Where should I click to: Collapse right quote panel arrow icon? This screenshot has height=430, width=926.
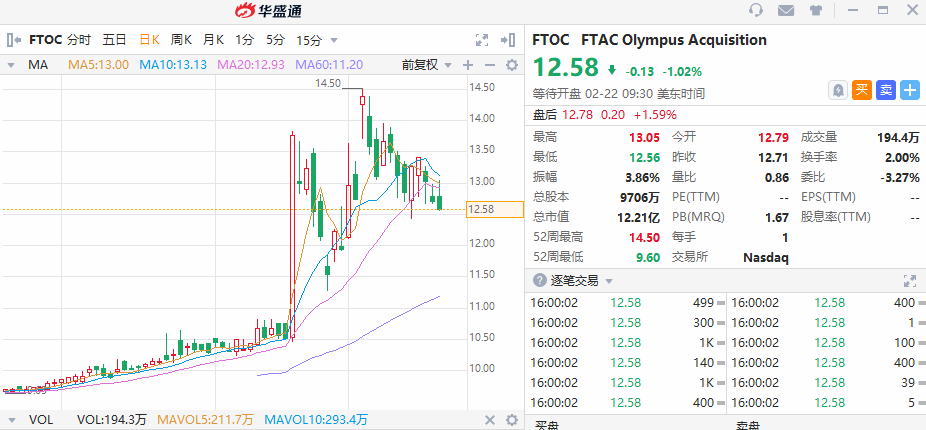coord(507,40)
